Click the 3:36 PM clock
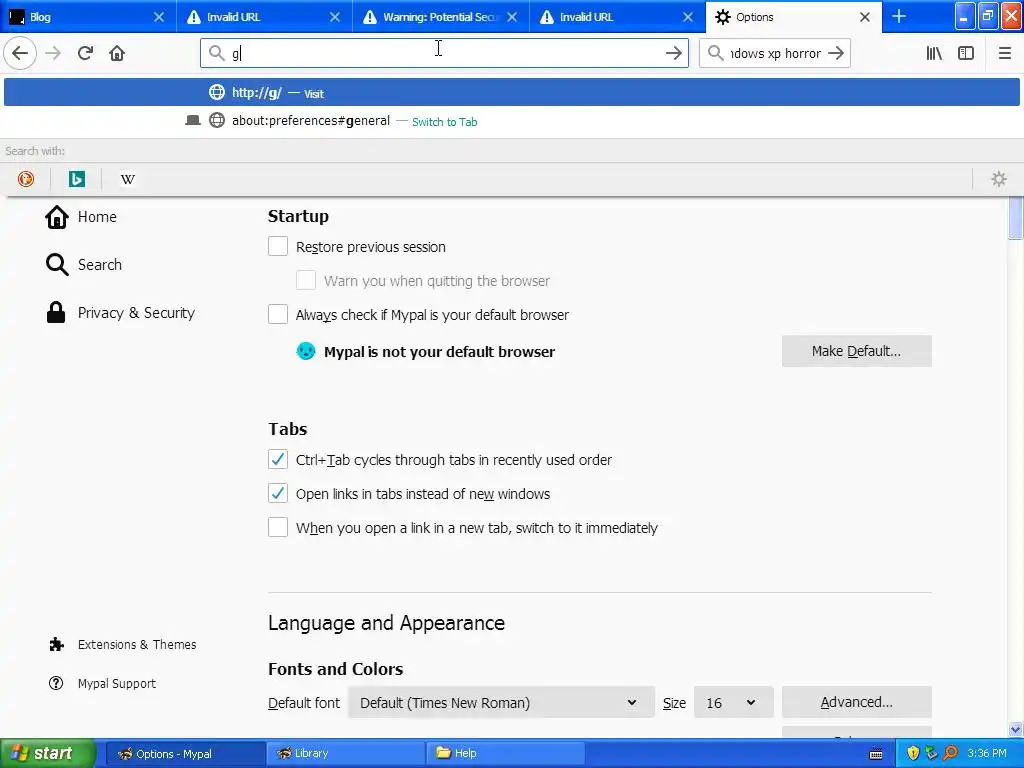This screenshot has height=768, width=1024. pos(987,753)
